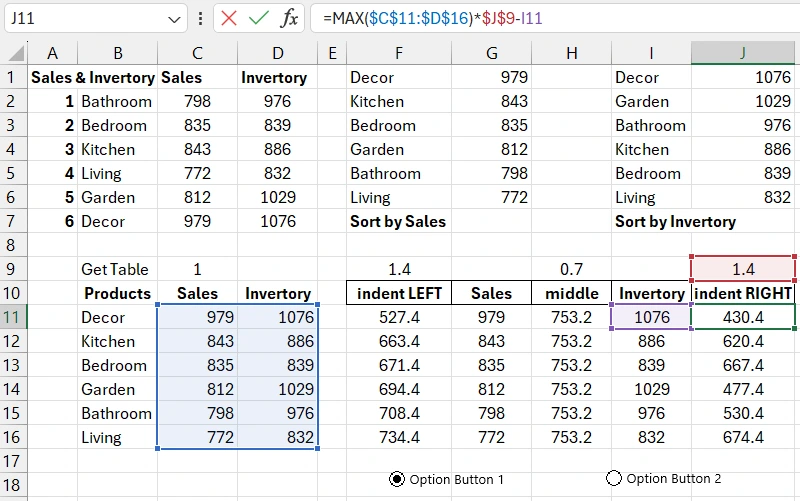This screenshot has height=501, width=800.
Task: Click the formula bar options dots
Action: 201,18
